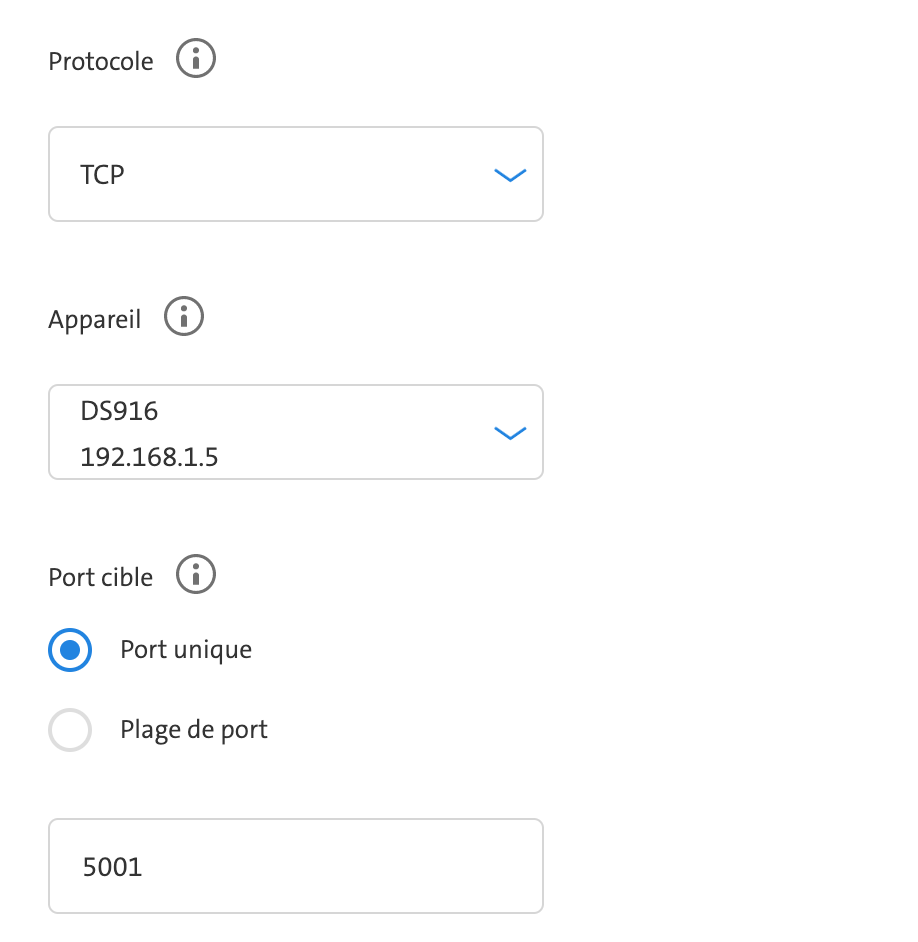Screen dimensions: 918x942
Task: Select the Port unique radio button
Action: [x=70, y=649]
